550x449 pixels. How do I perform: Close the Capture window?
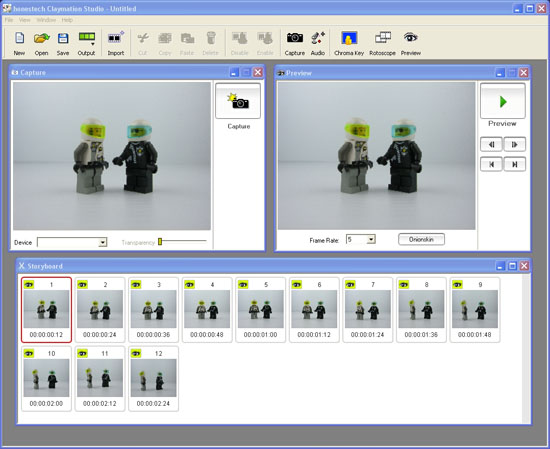pyautogui.click(x=258, y=72)
